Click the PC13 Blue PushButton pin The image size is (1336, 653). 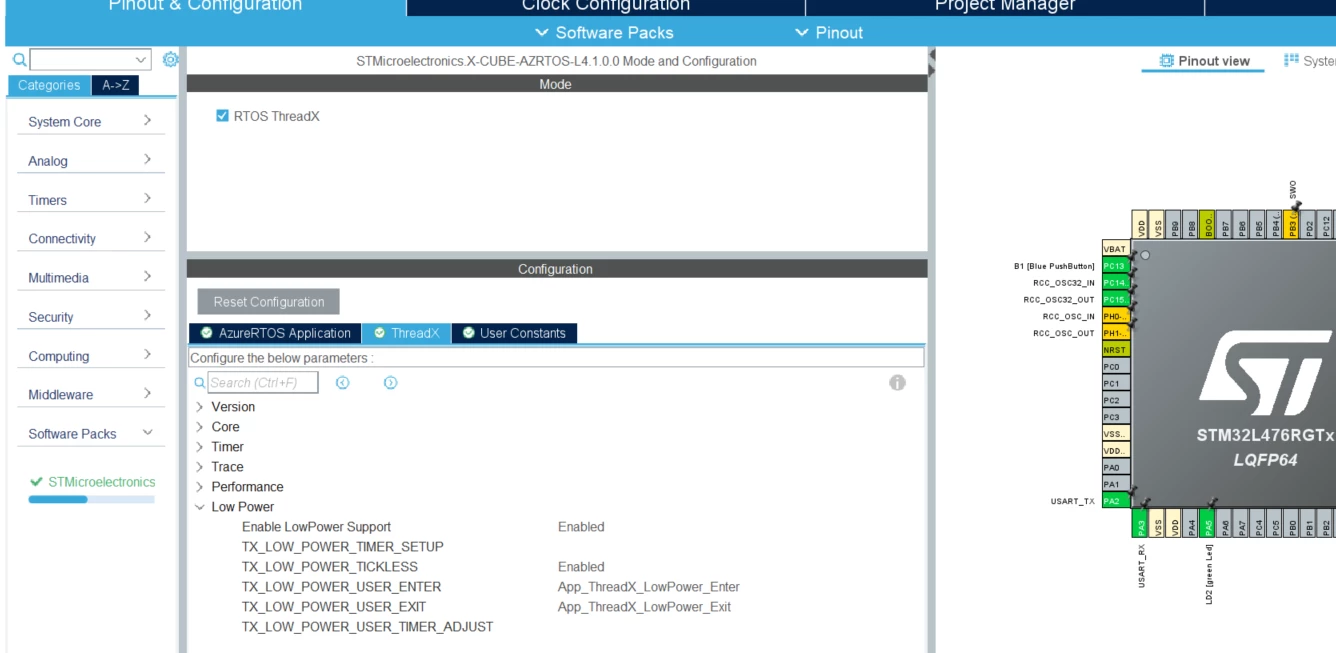[1113, 265]
